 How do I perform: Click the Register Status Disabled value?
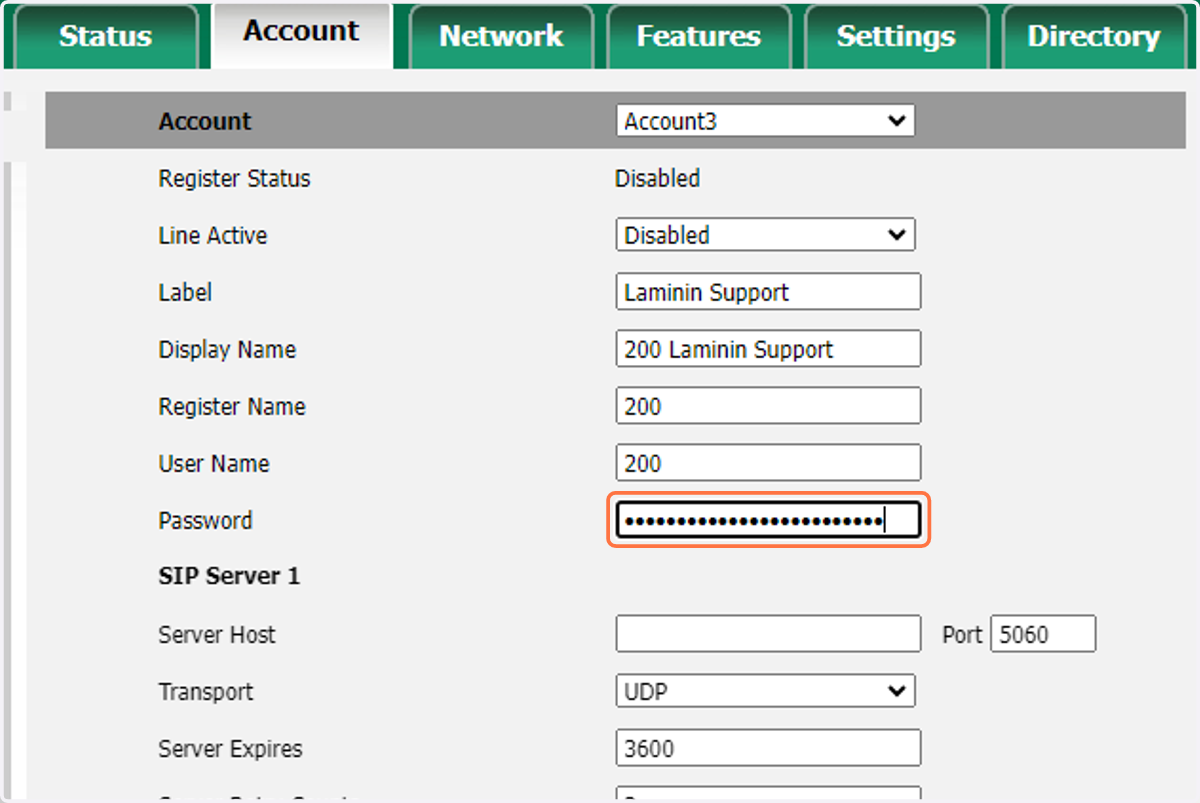657,179
